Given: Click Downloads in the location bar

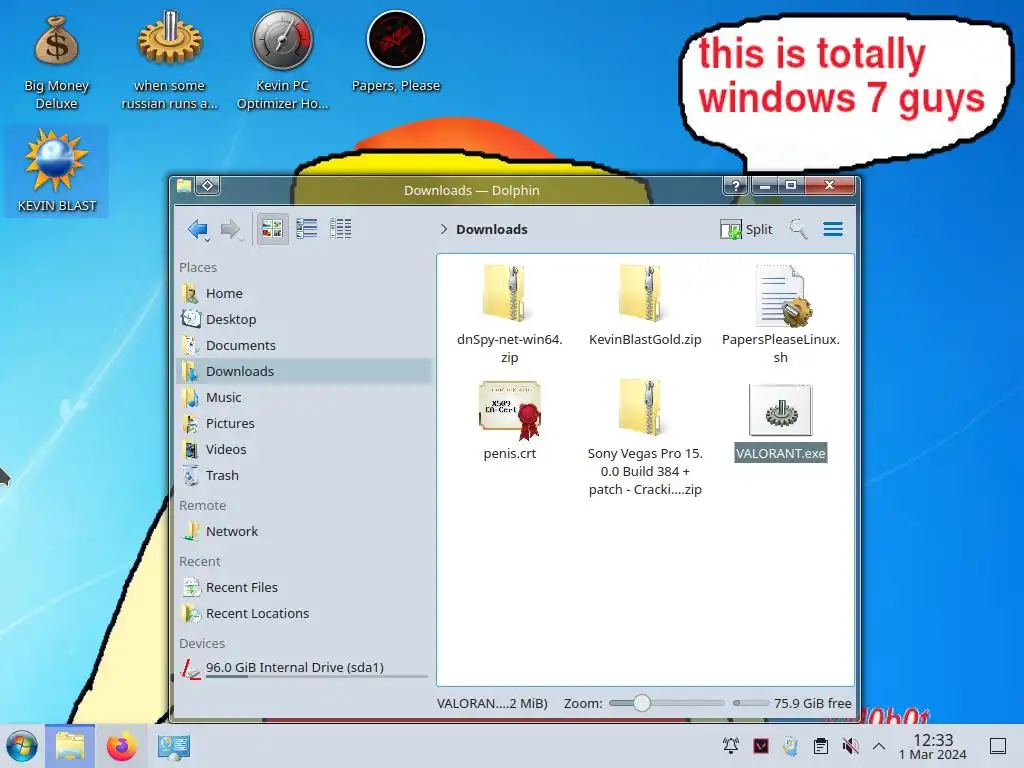Looking at the screenshot, I should coord(492,229).
